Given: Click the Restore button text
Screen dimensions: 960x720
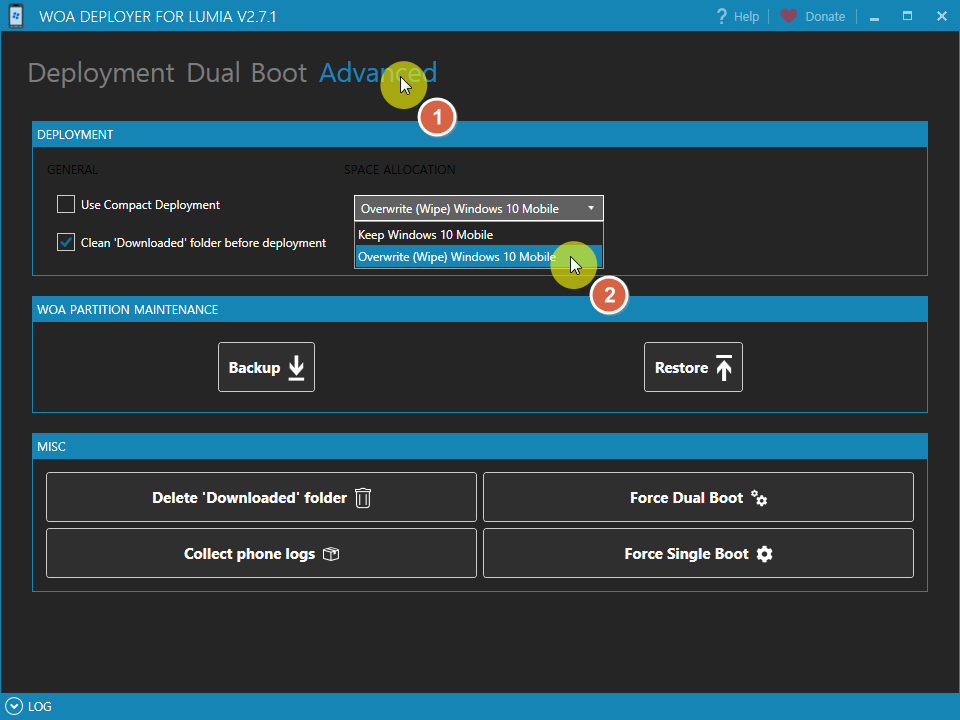Looking at the screenshot, I should (x=681, y=367).
